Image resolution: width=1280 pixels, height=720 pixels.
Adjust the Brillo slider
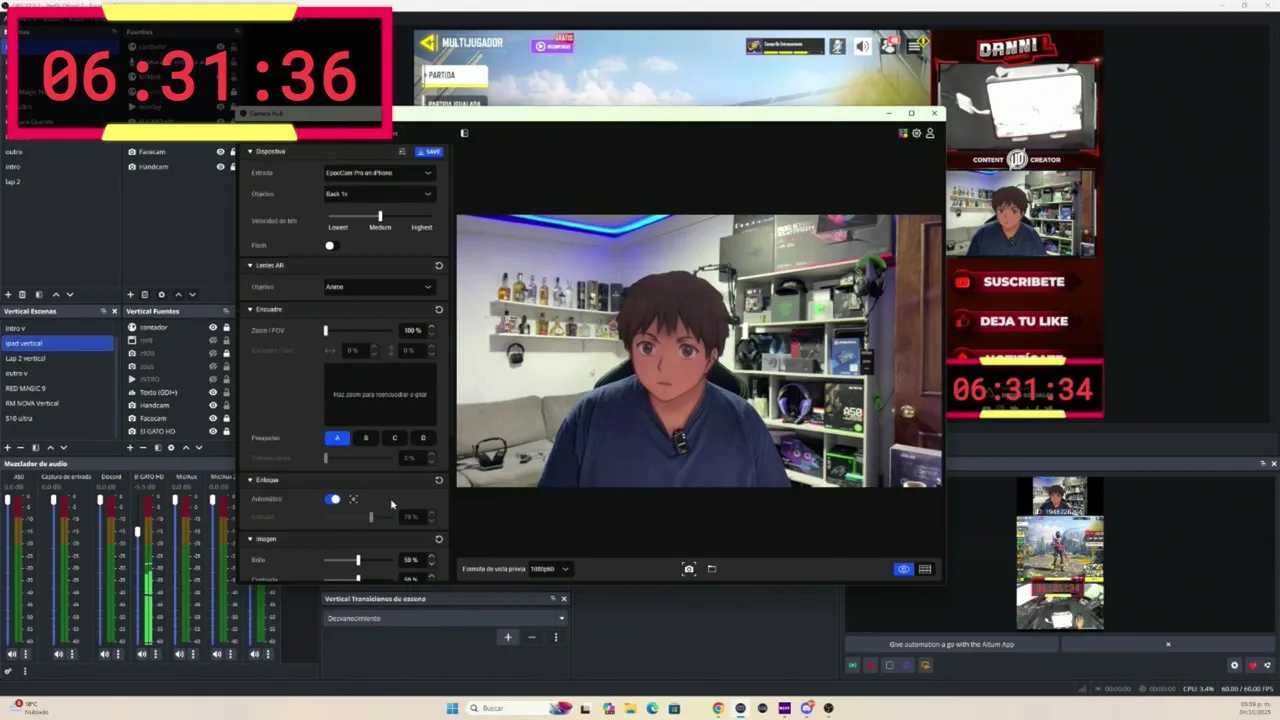(x=358, y=560)
